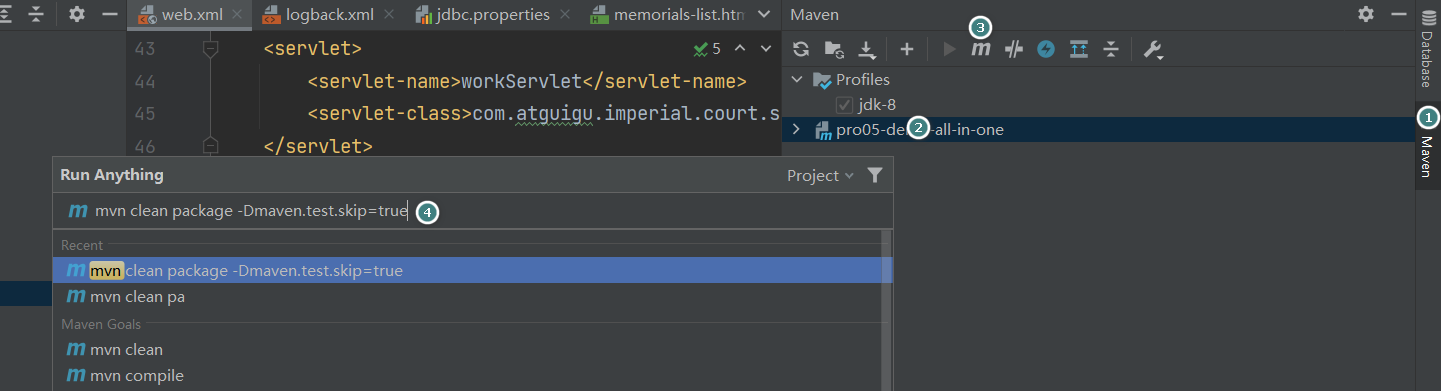This screenshot has height=391, width=1441.
Task: Open the Project scope dropdown
Action: (x=821, y=176)
